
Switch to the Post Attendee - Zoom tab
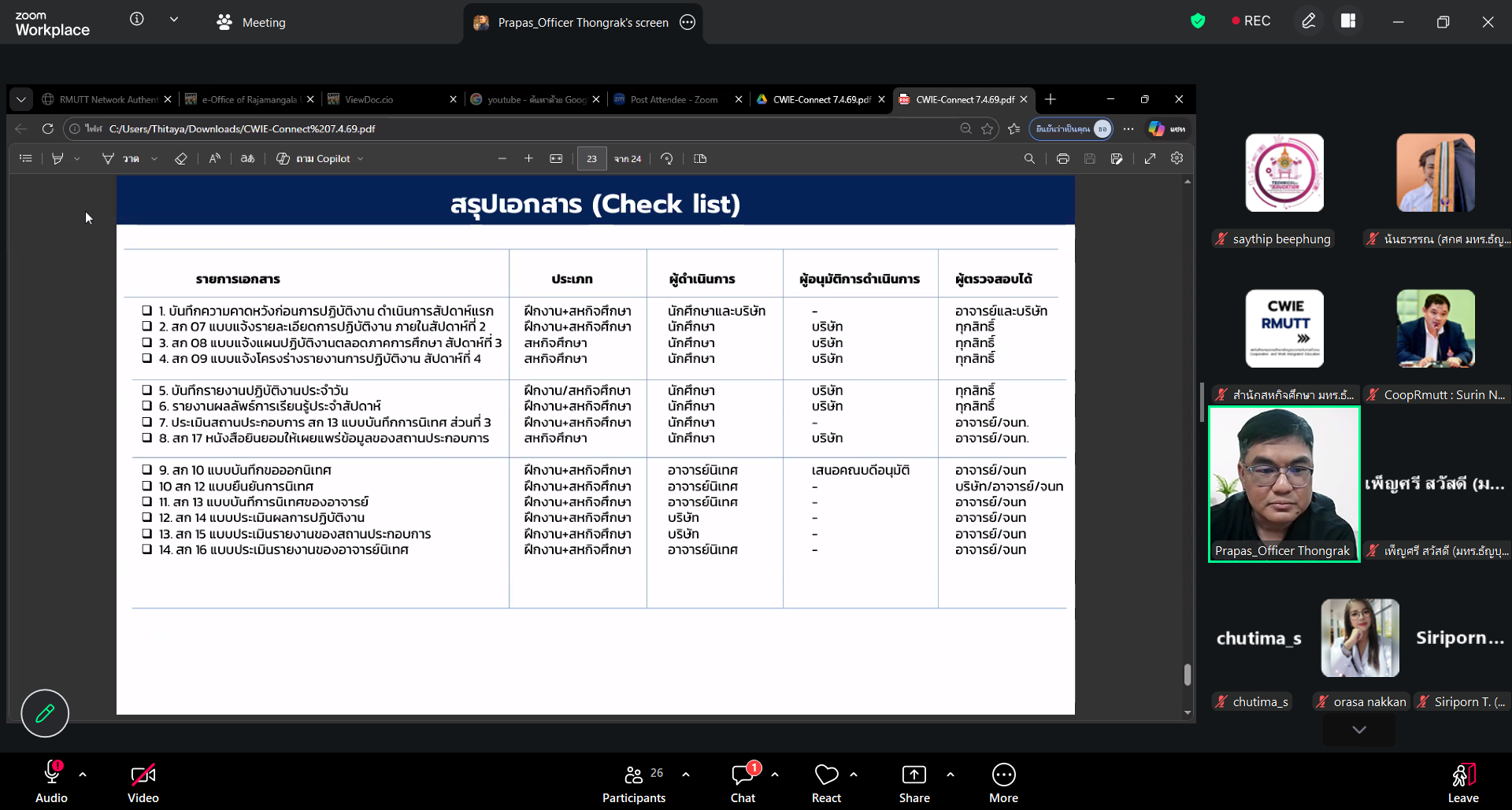pos(673,100)
